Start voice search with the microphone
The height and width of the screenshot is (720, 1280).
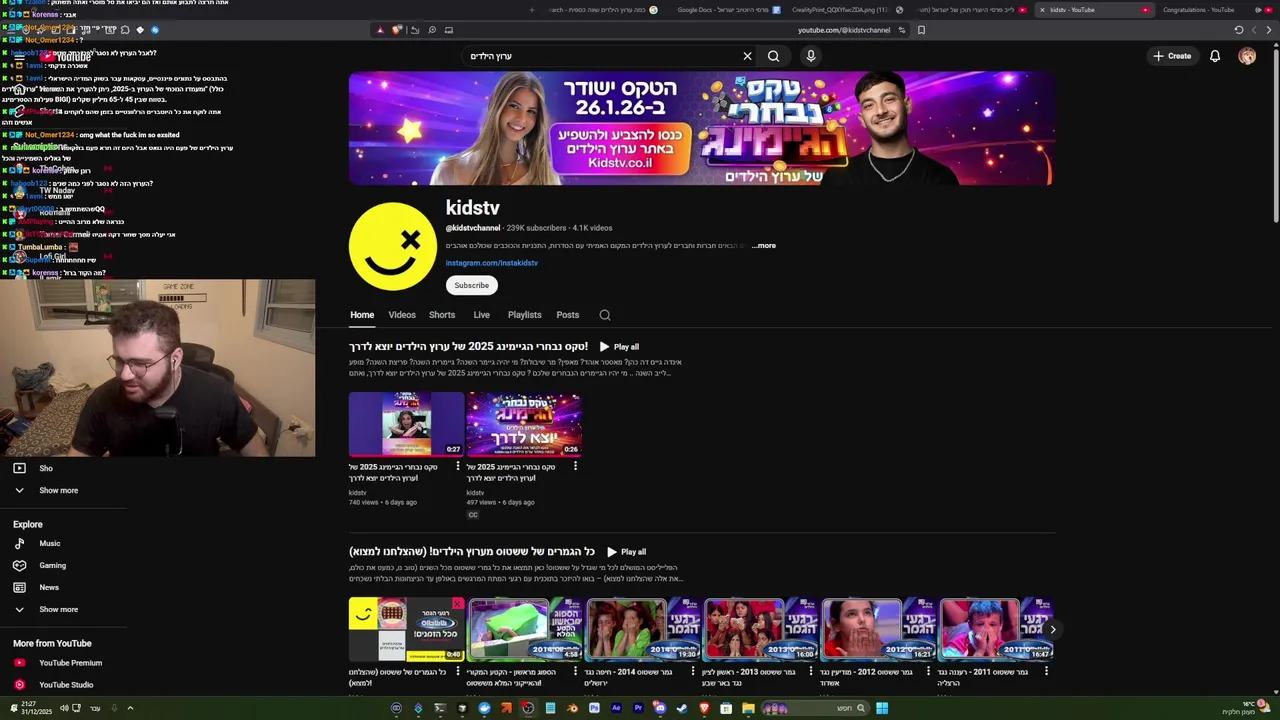811,56
